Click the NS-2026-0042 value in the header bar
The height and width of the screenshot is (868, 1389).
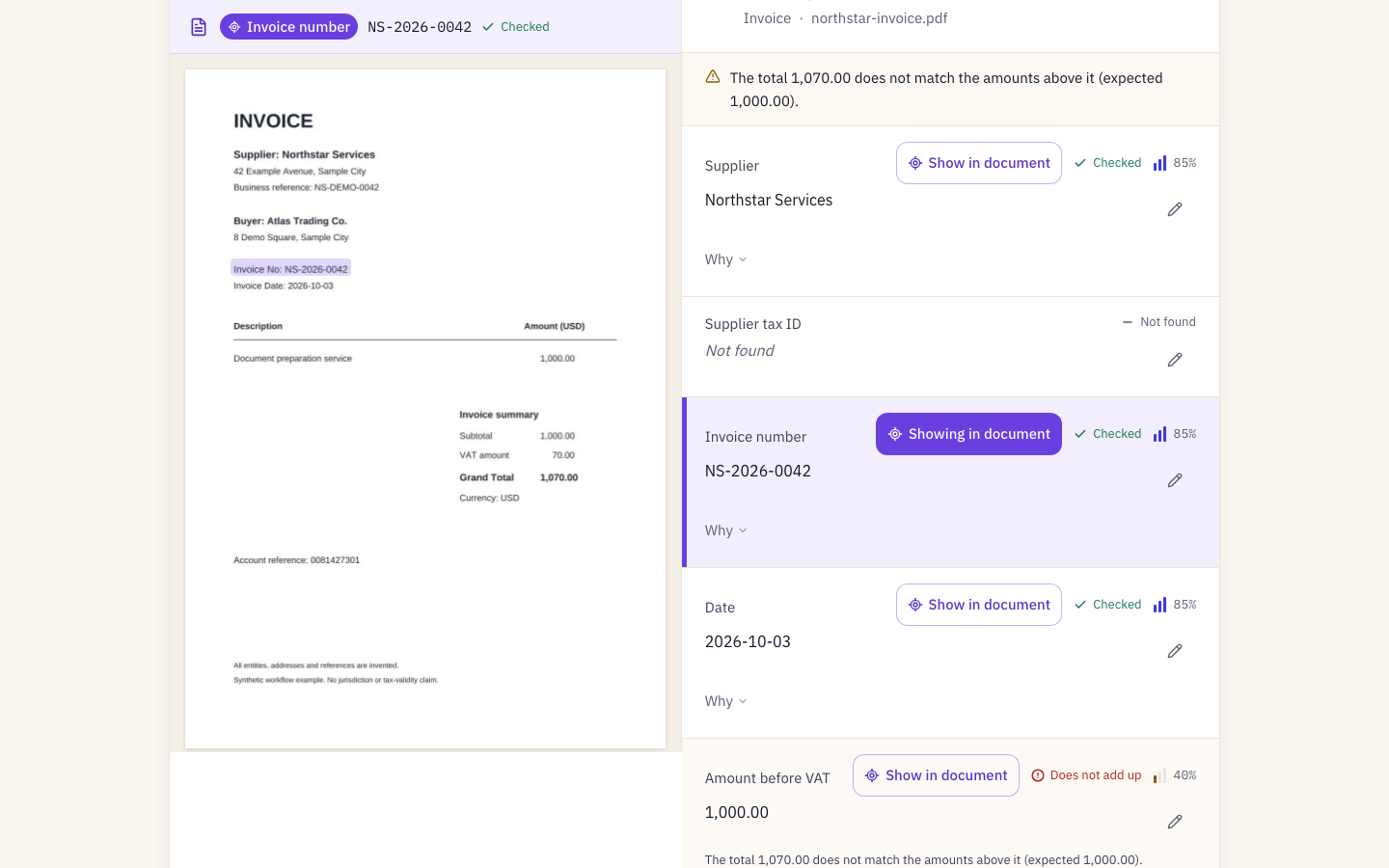(420, 27)
